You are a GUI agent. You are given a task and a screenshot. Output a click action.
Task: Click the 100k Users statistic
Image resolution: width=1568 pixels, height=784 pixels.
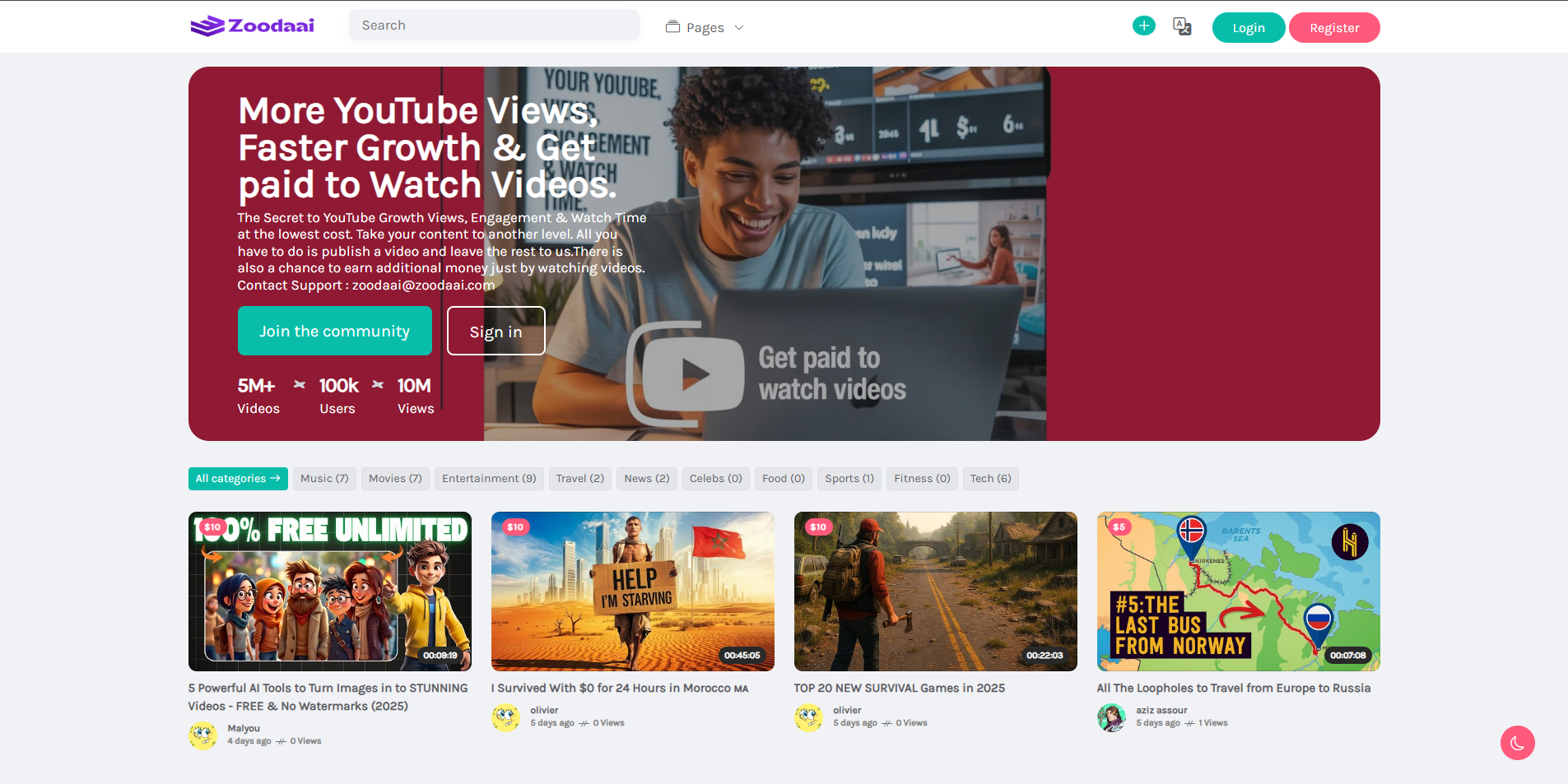(x=338, y=396)
